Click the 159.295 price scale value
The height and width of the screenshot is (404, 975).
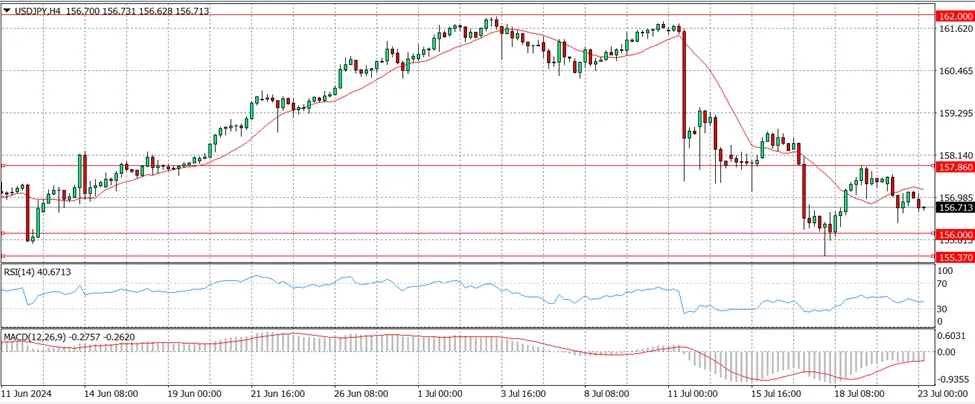tap(953, 114)
